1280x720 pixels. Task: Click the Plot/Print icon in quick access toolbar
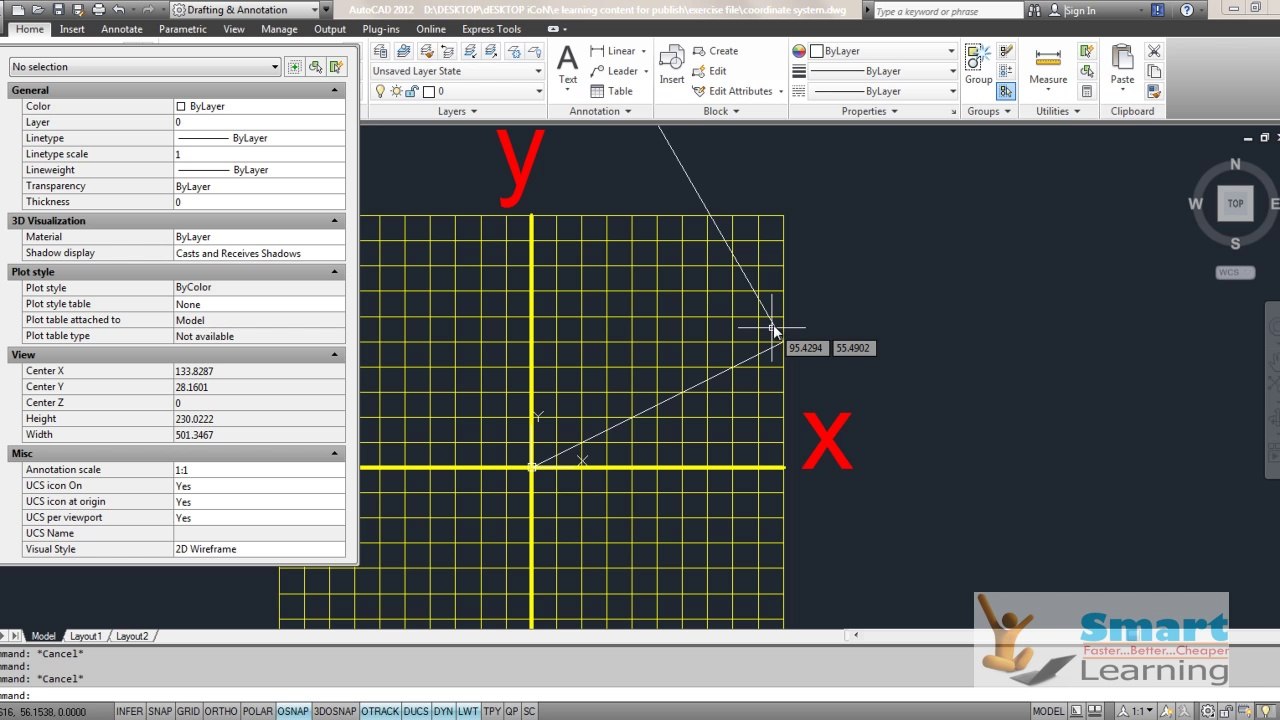click(98, 10)
